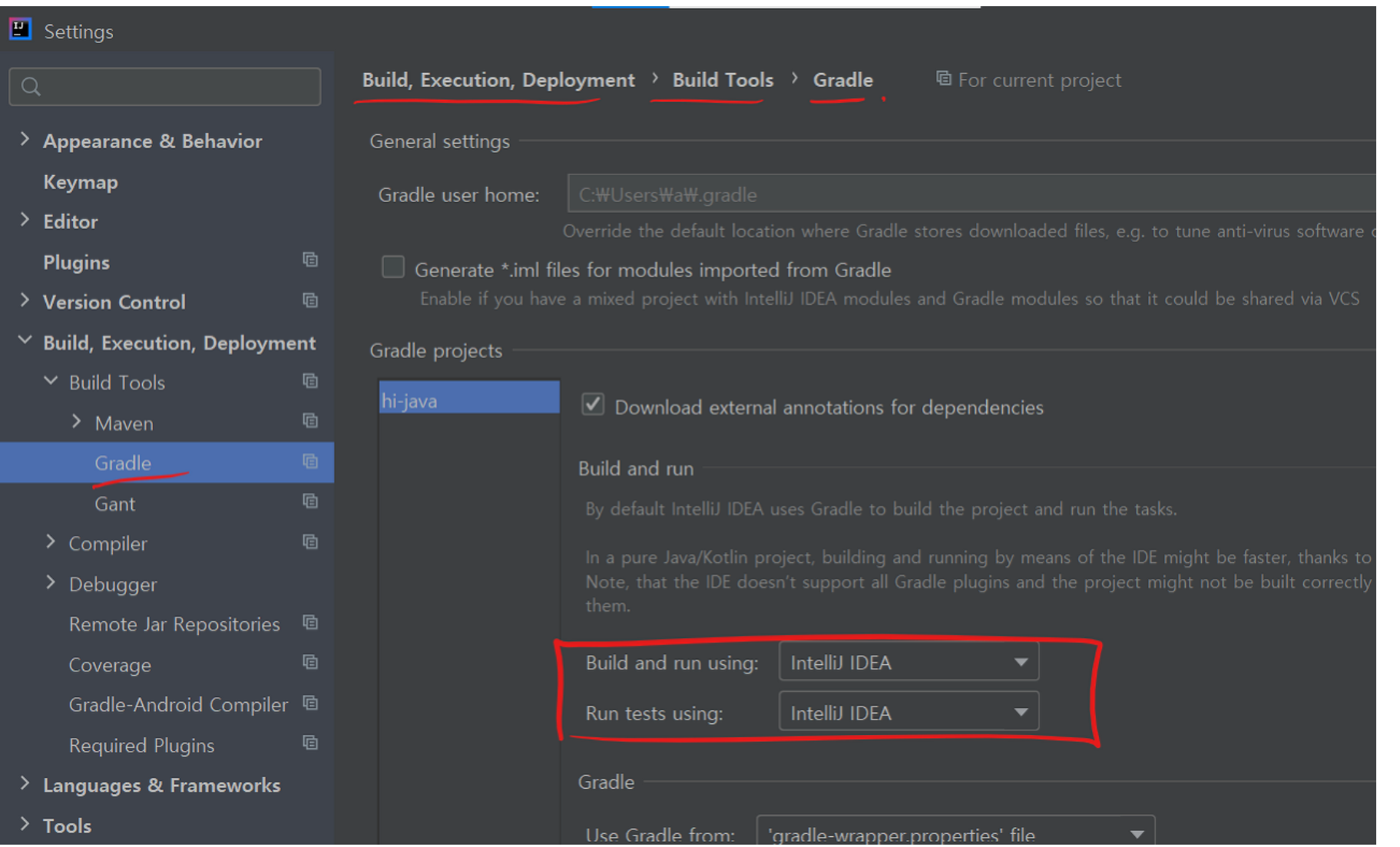
Task: Select Gant under Build Tools
Action: coord(114,504)
